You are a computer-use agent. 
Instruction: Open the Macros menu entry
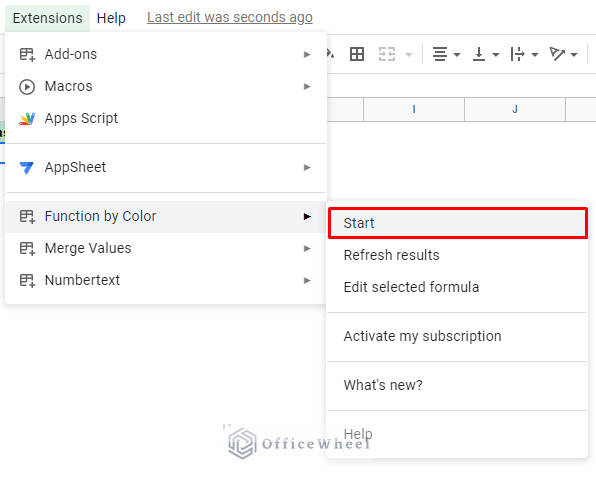pyautogui.click(x=166, y=86)
